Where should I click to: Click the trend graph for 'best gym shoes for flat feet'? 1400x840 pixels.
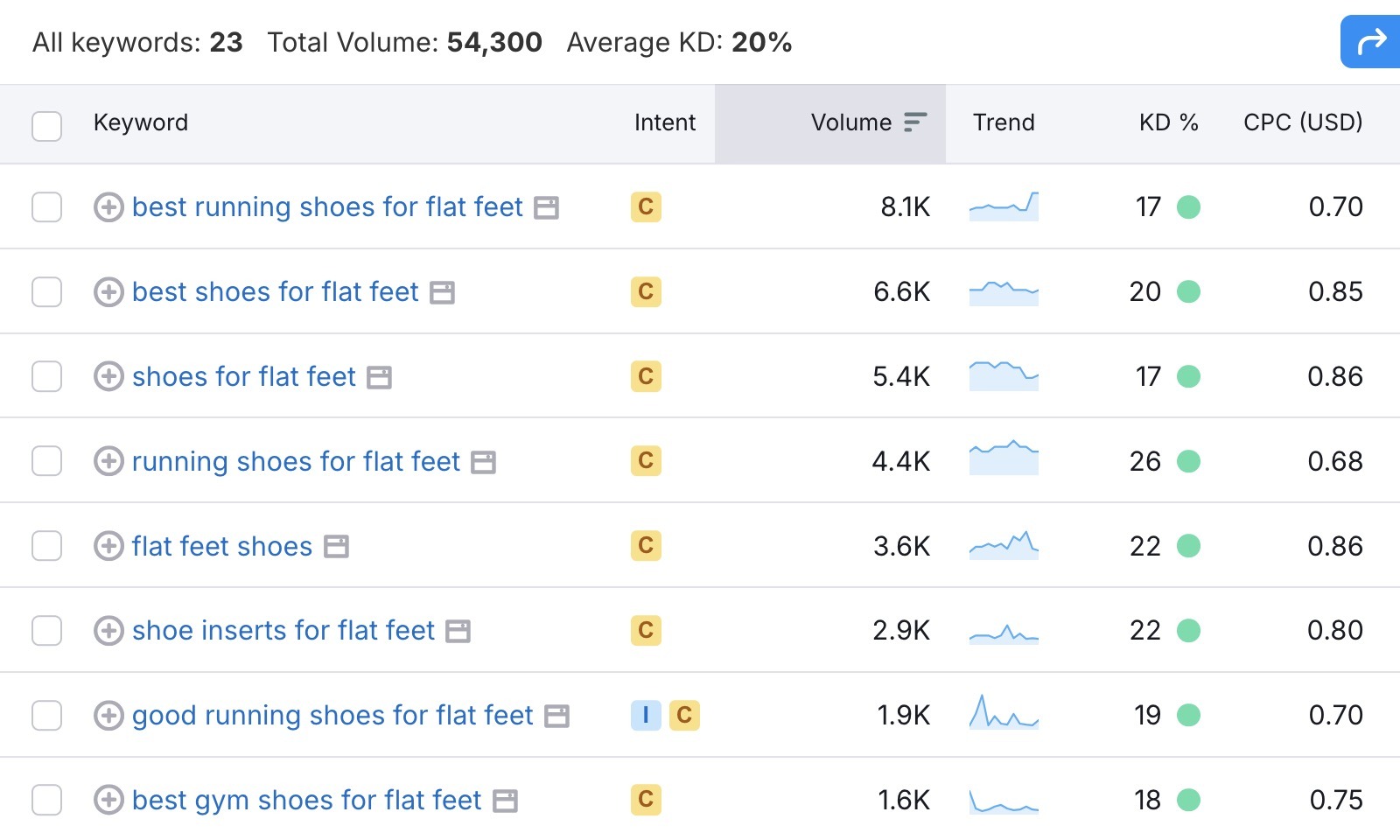pyautogui.click(x=1003, y=799)
